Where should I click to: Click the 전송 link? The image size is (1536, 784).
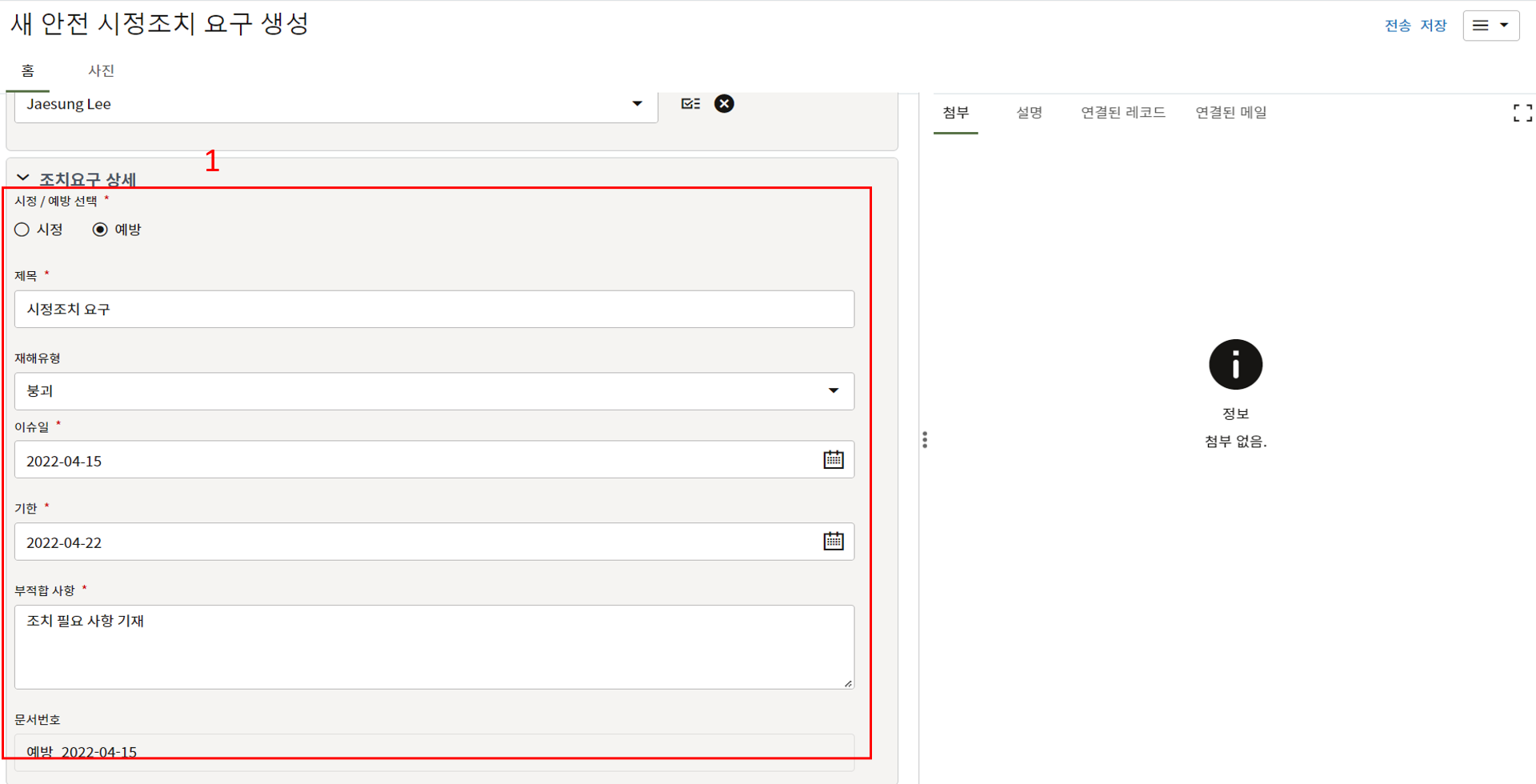(1397, 26)
